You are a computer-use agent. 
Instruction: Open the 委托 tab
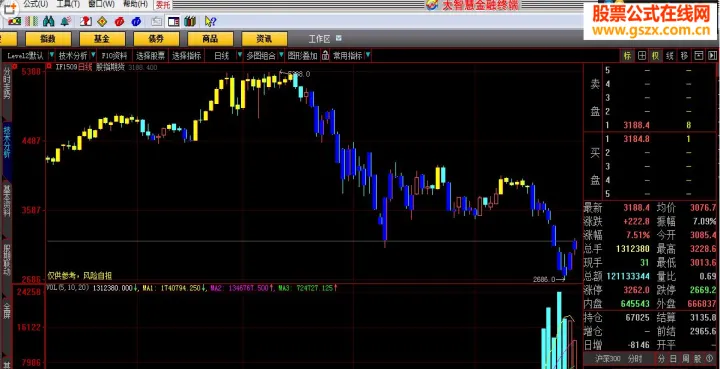click(163, 5)
